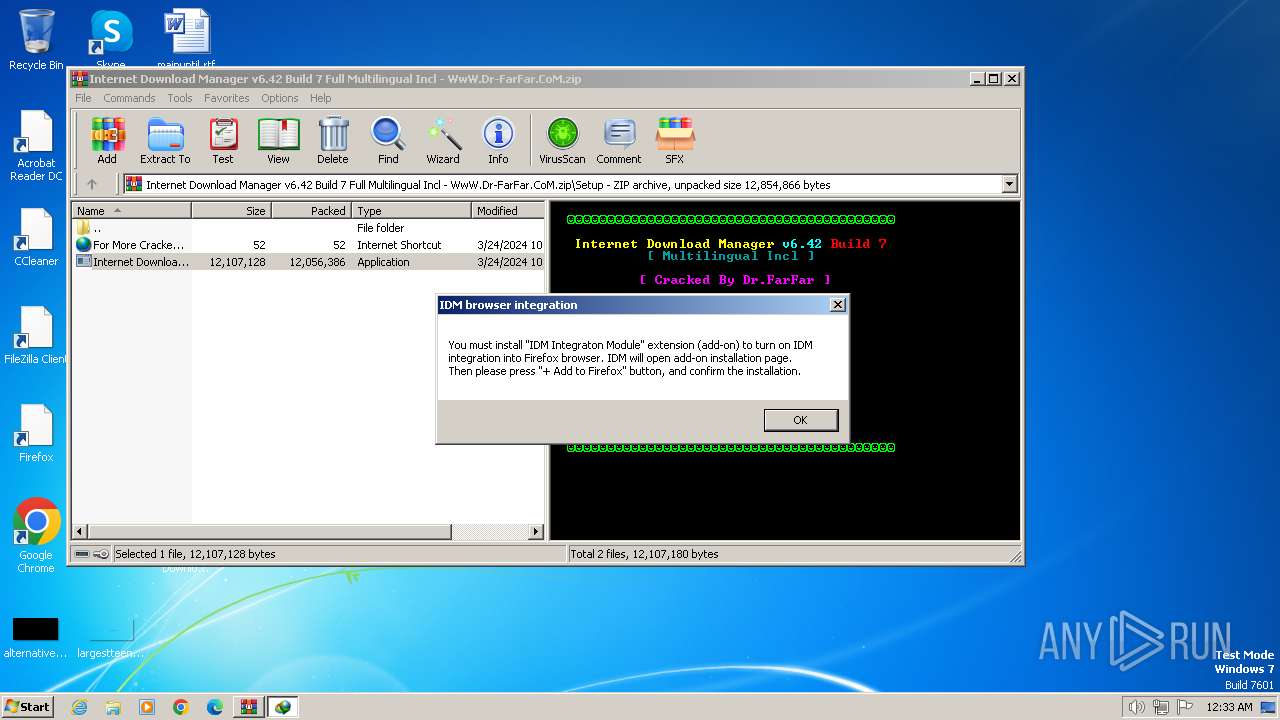Launch the Wizard wand icon
This screenshot has width=1280, height=720.
point(443,140)
